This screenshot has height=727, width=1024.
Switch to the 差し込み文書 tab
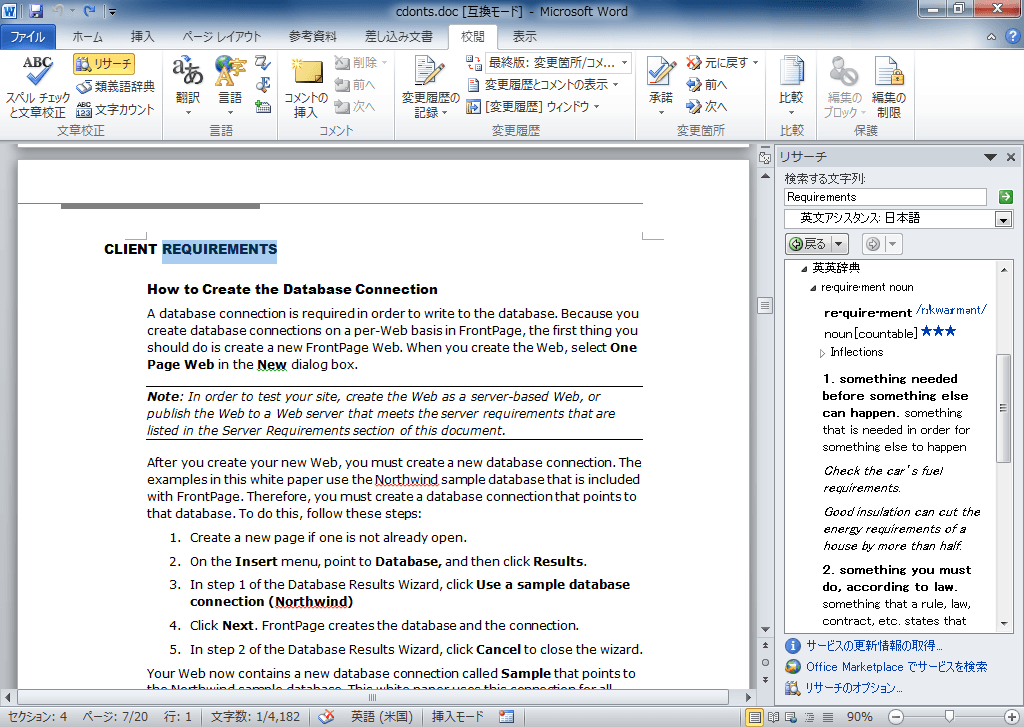coord(398,37)
